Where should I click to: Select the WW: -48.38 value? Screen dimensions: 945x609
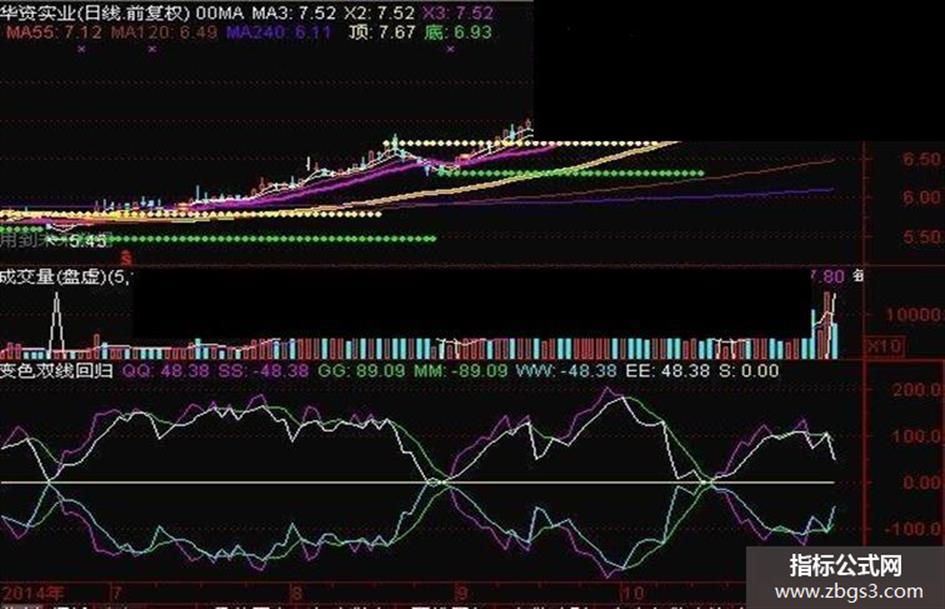[x=566, y=371]
